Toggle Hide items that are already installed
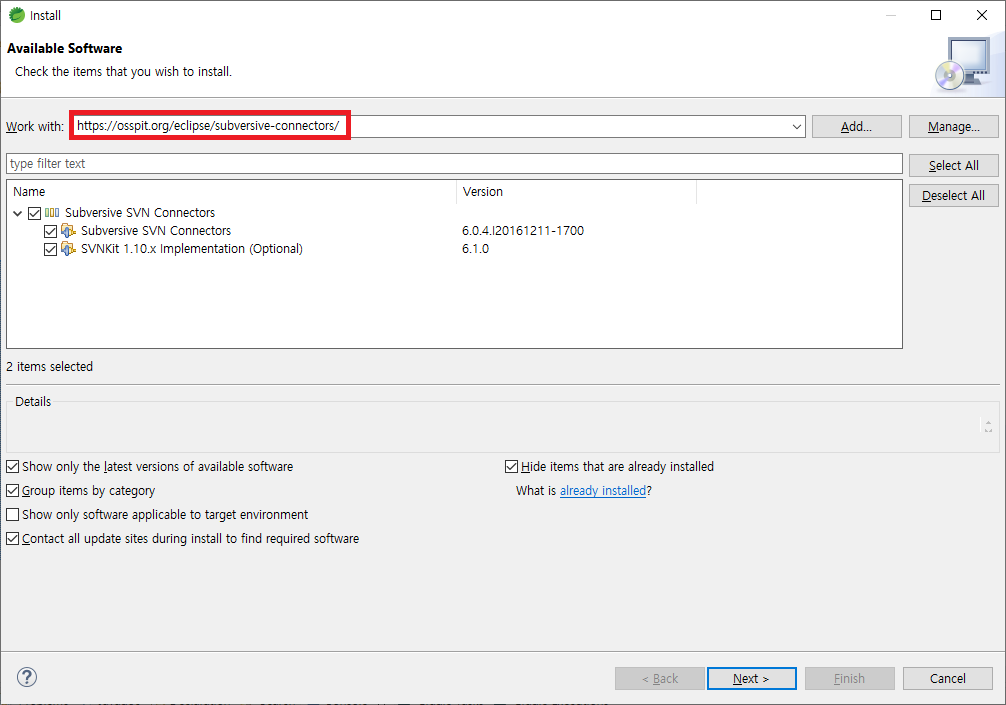The width and height of the screenshot is (1006, 705). (511, 466)
